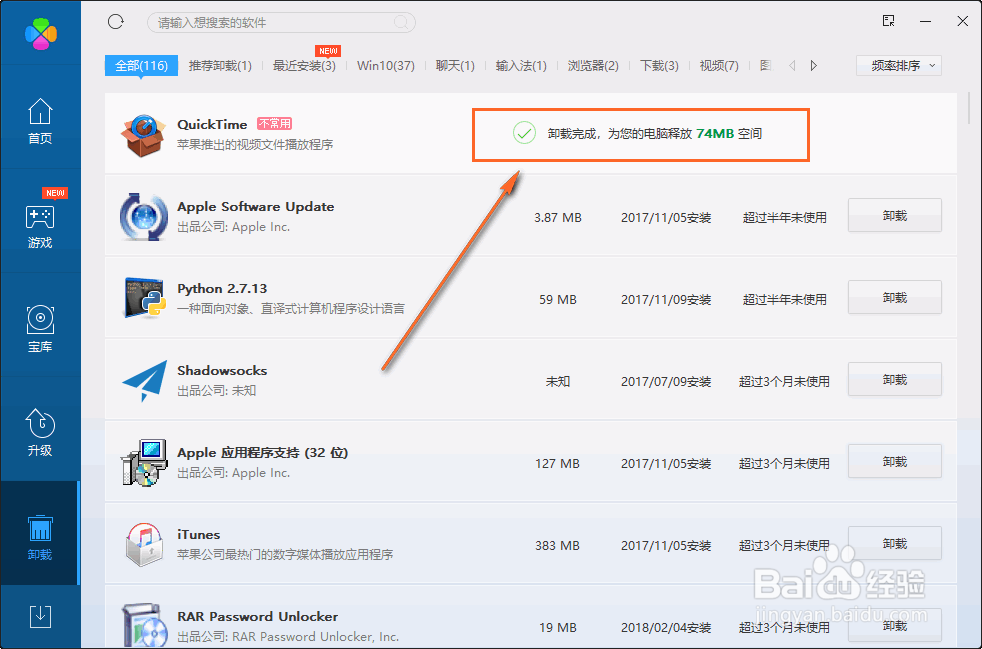Select the 卸载 uninstall icon in sidebar
Screen dimensions: 982x649
40,533
